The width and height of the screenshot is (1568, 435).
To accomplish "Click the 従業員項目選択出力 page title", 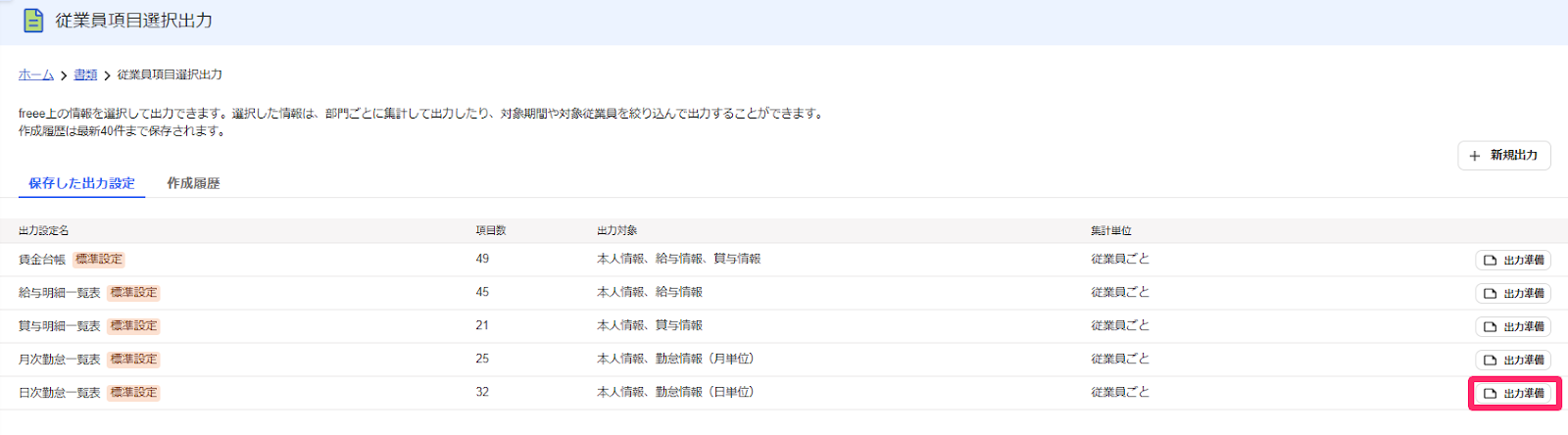I will coord(134,21).
